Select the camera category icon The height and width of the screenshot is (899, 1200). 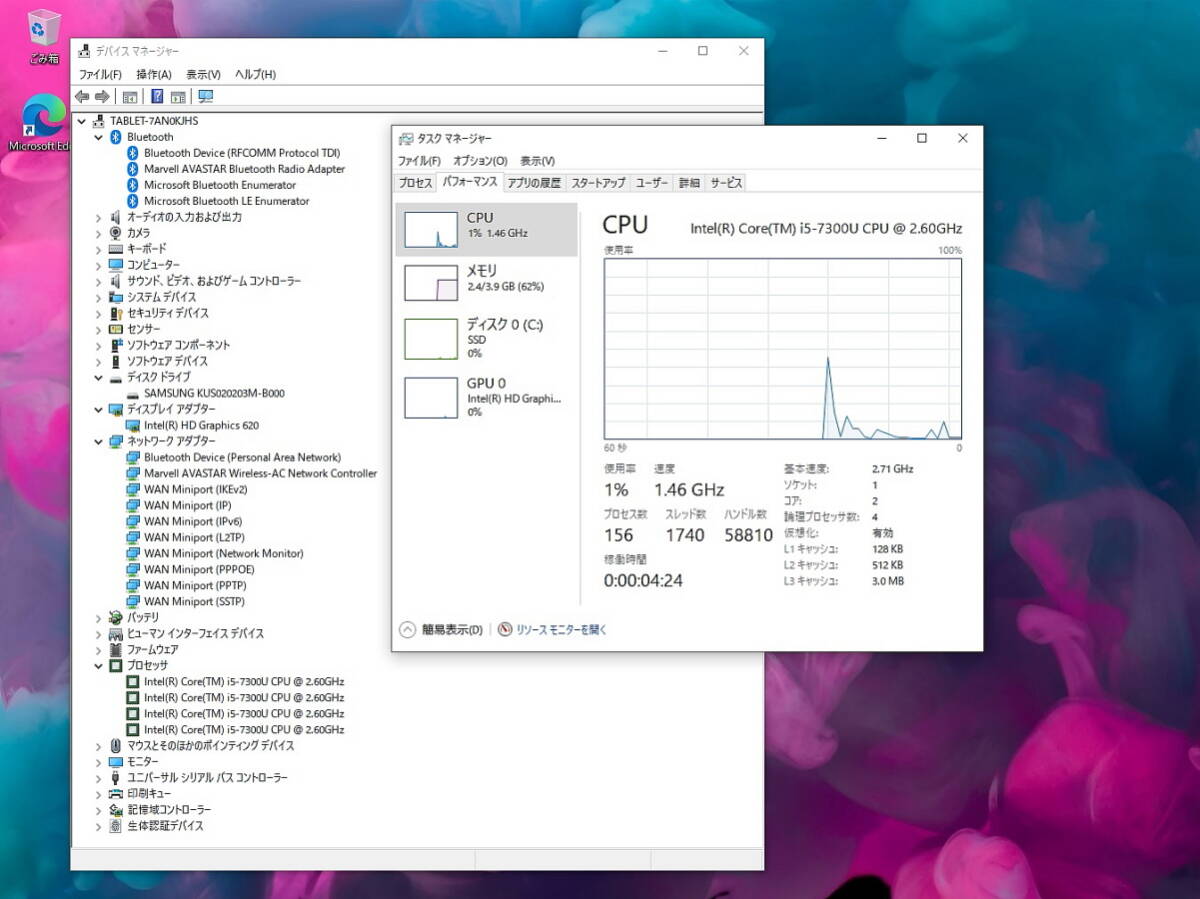115,233
